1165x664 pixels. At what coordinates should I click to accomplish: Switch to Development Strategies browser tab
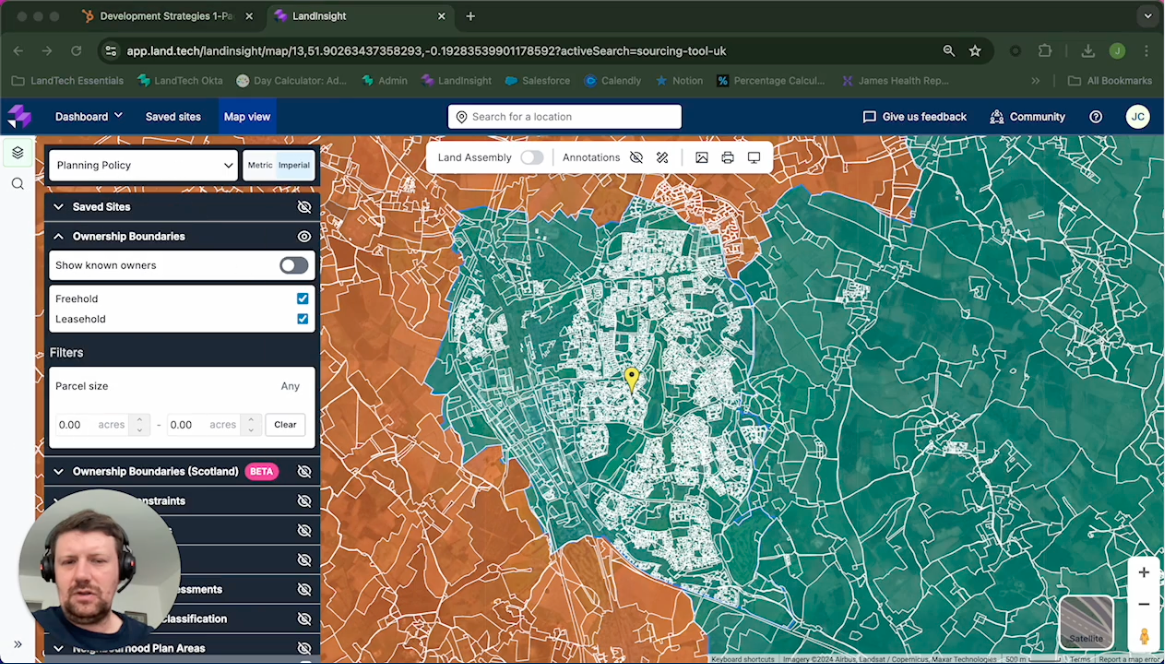coord(168,16)
